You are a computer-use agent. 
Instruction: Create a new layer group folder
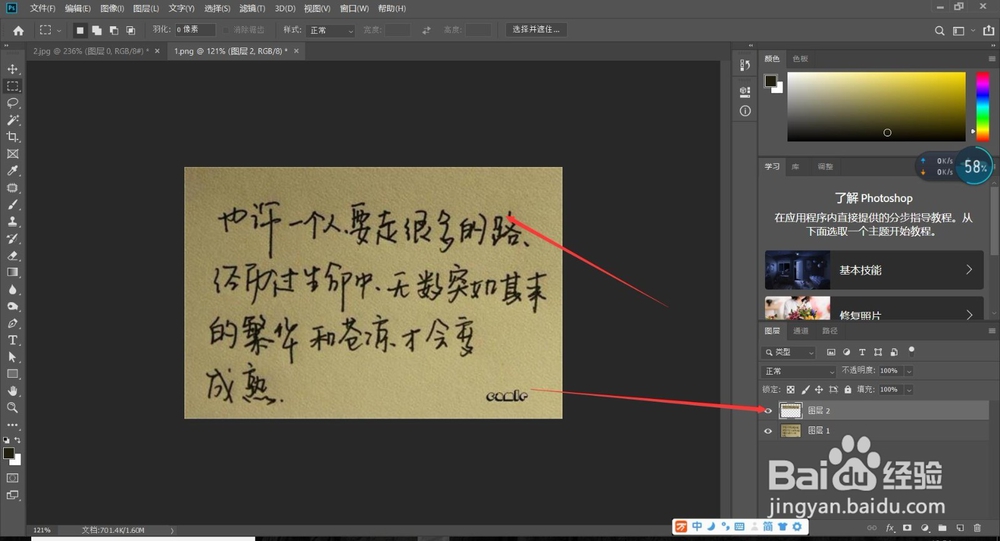coord(942,528)
